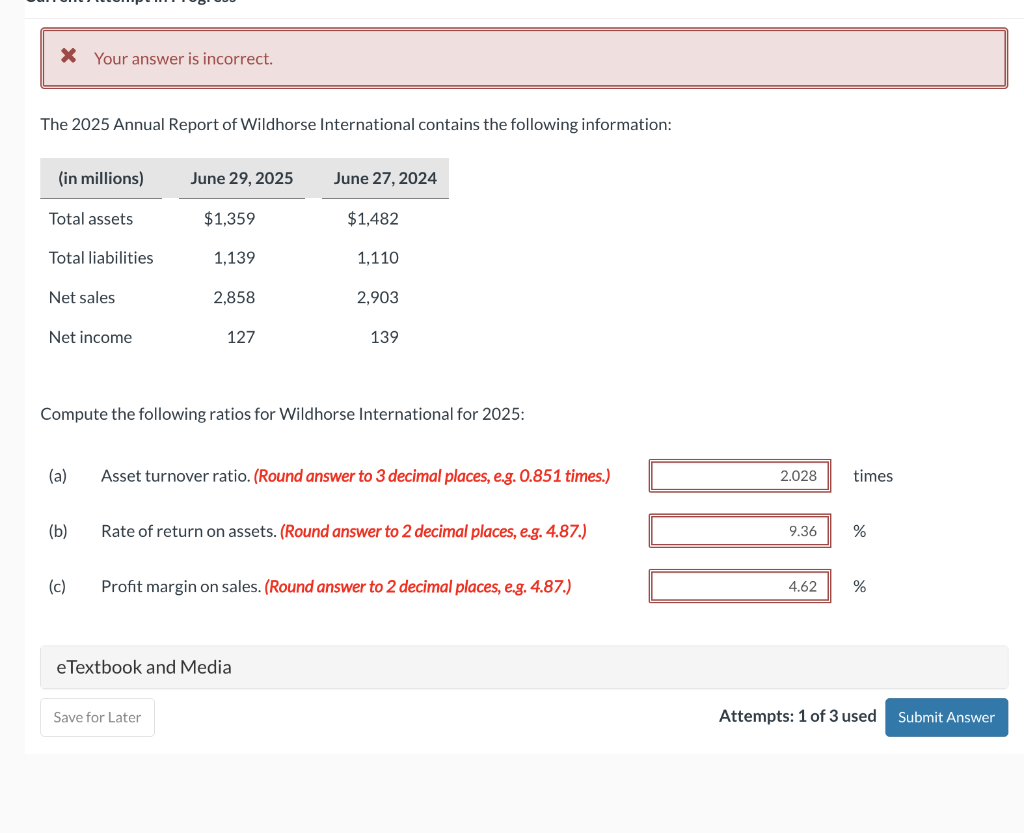The image size is (1024, 833).
Task: Click the June 29, 2025 column header
Action: (x=242, y=178)
